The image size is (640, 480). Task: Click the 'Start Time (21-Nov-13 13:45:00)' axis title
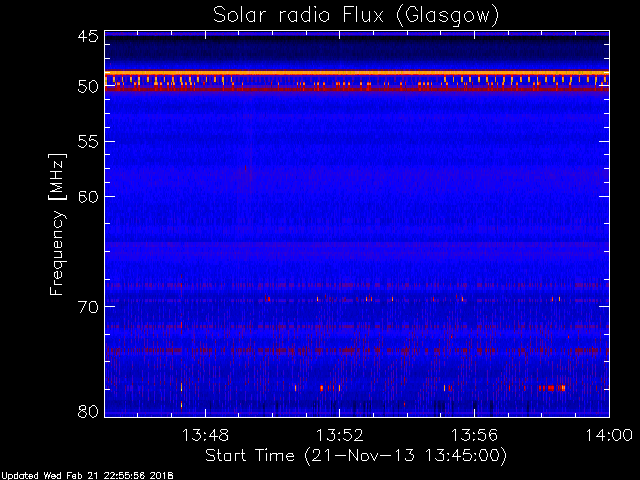point(356,455)
